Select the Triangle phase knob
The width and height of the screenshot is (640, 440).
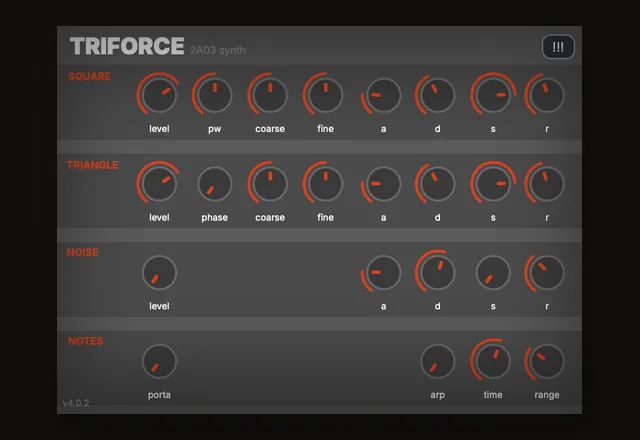pyautogui.click(x=214, y=184)
